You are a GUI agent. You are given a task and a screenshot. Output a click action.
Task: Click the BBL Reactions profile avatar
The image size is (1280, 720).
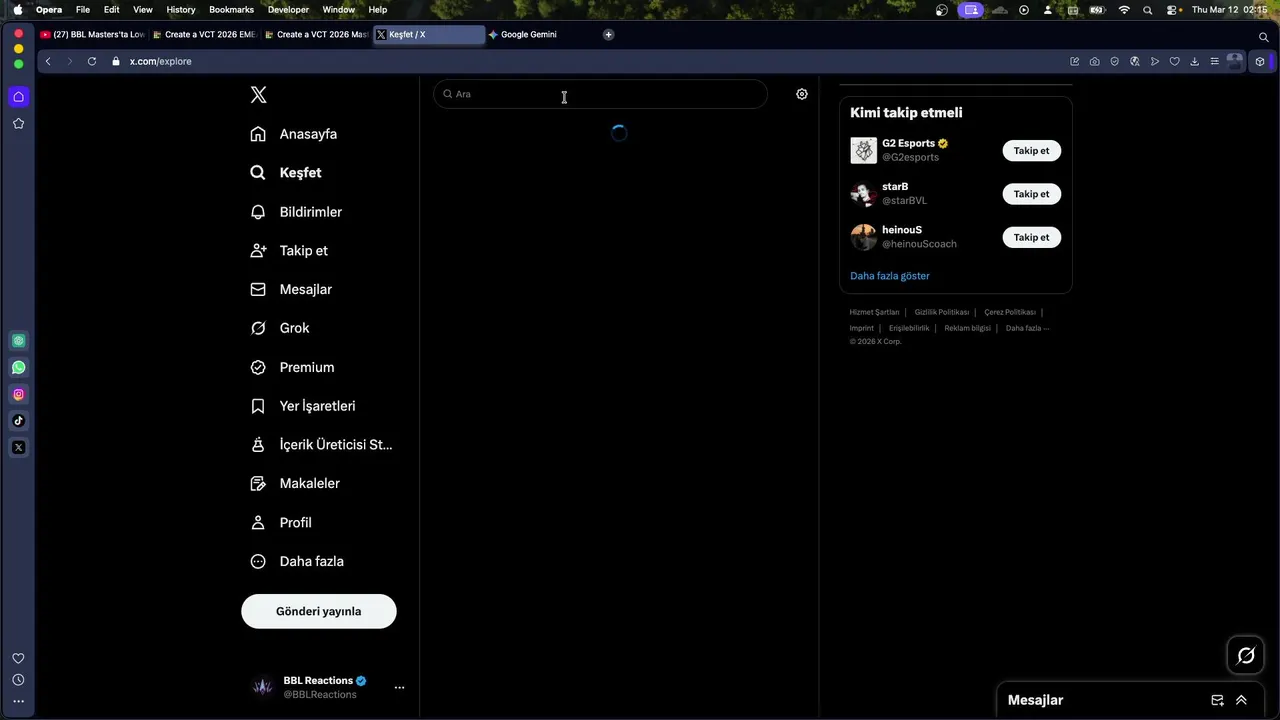click(x=262, y=687)
